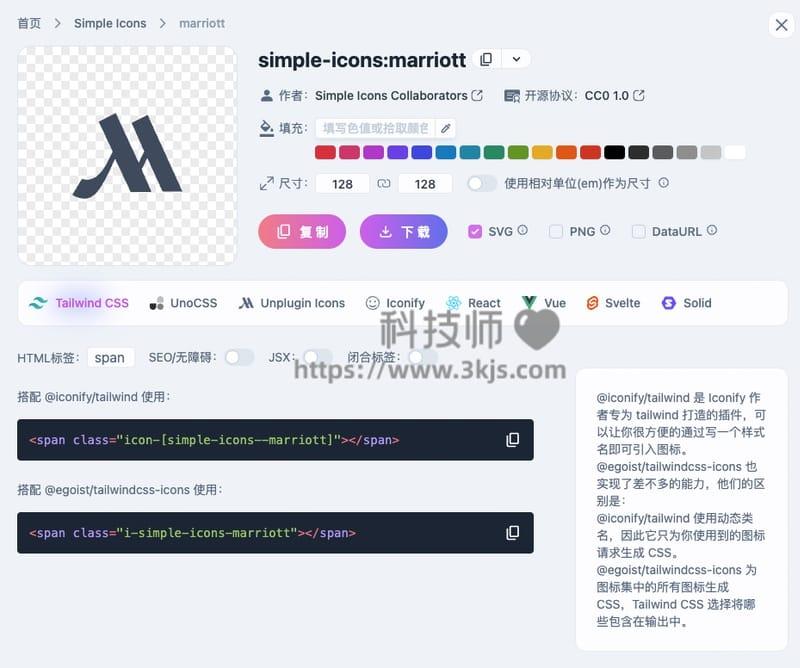Pick the emerald green color swatch
800x668 pixels.
click(x=494, y=152)
